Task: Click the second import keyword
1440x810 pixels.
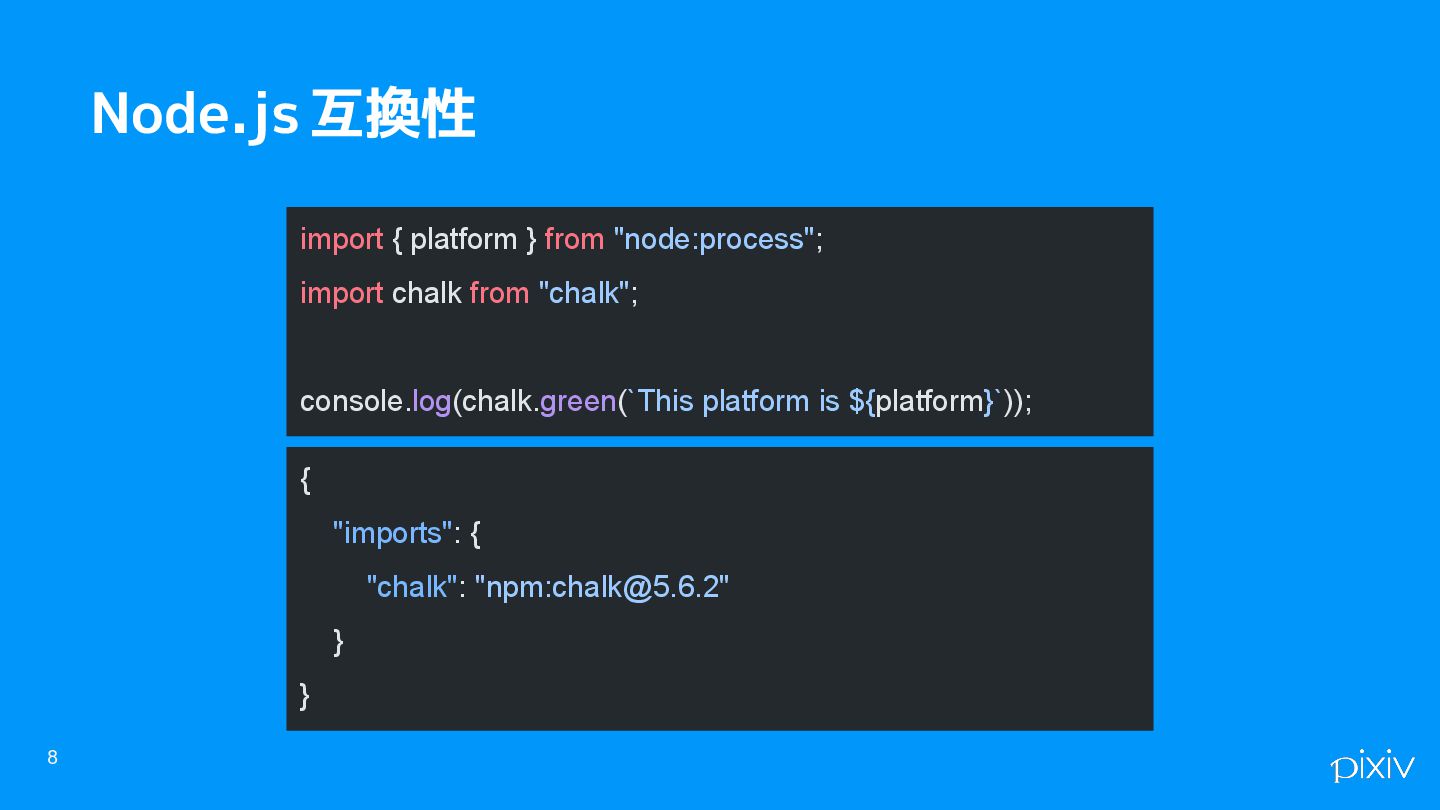Action: point(341,293)
